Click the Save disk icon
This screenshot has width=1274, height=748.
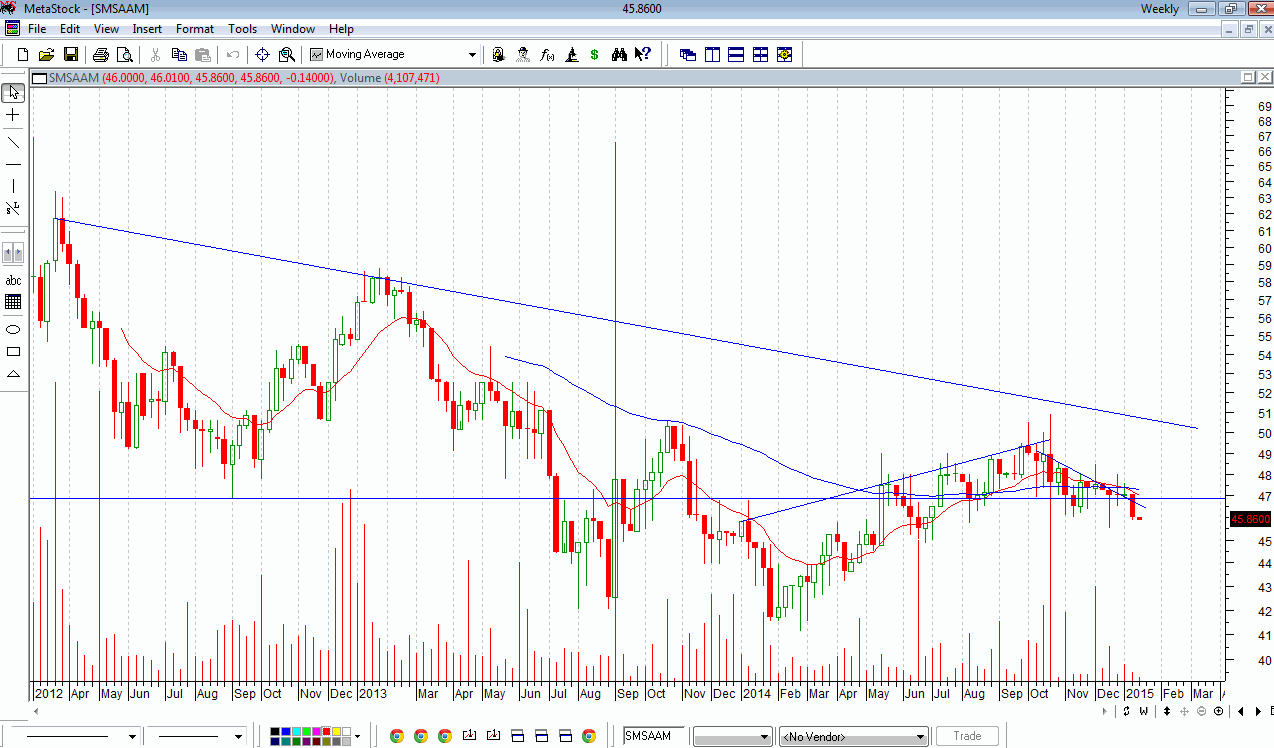pyautogui.click(x=71, y=55)
